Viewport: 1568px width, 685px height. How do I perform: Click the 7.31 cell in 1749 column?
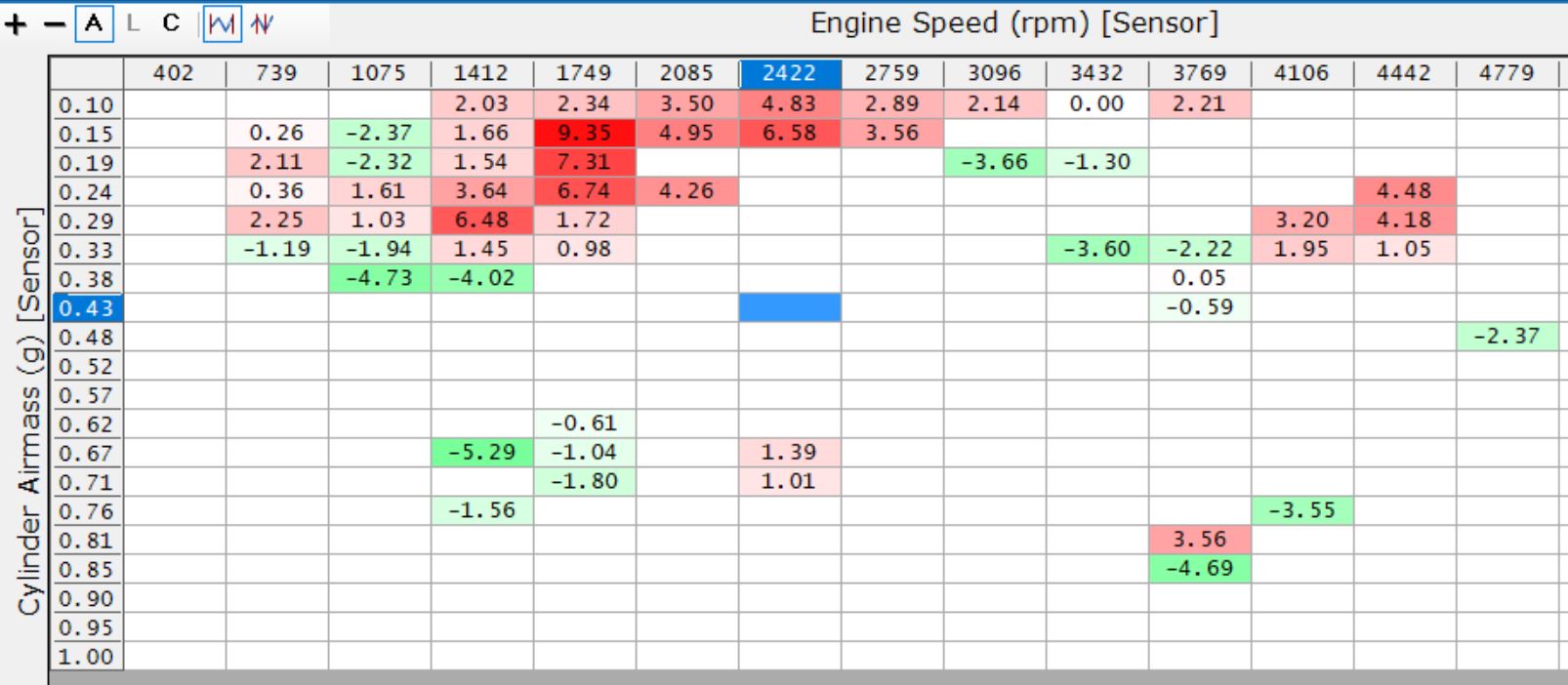[585, 162]
